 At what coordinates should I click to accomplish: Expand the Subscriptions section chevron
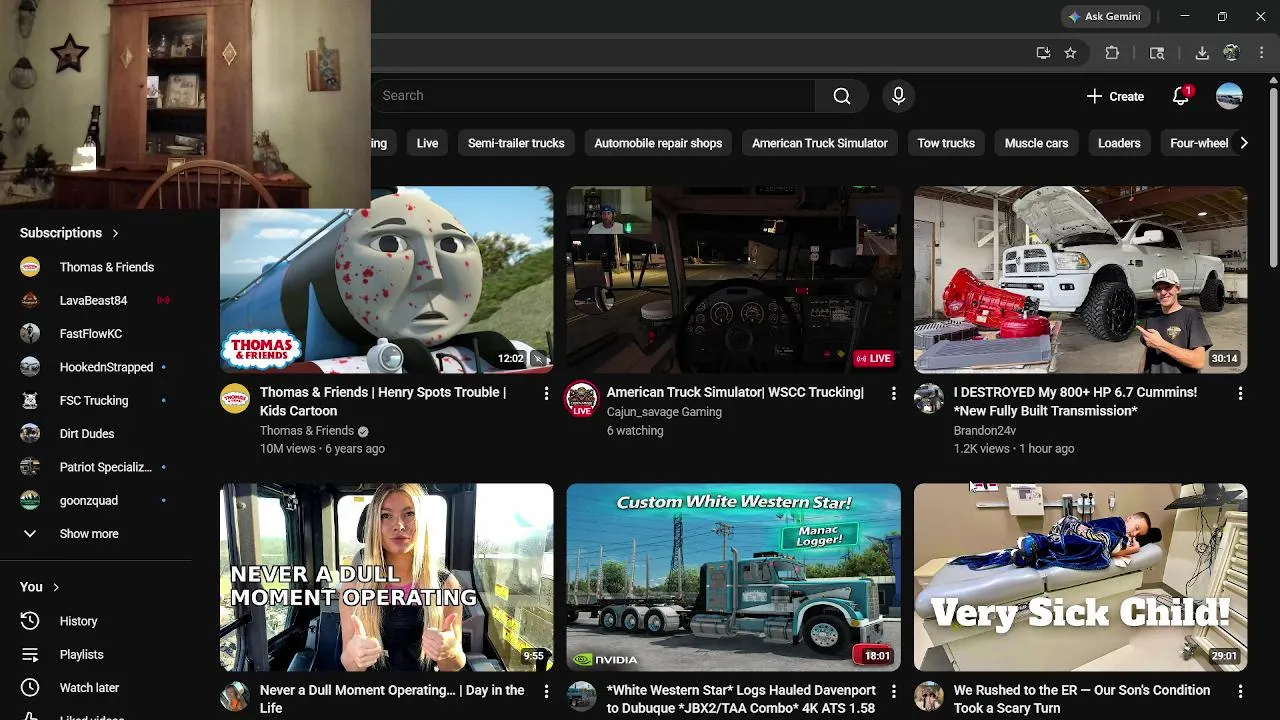(x=115, y=233)
